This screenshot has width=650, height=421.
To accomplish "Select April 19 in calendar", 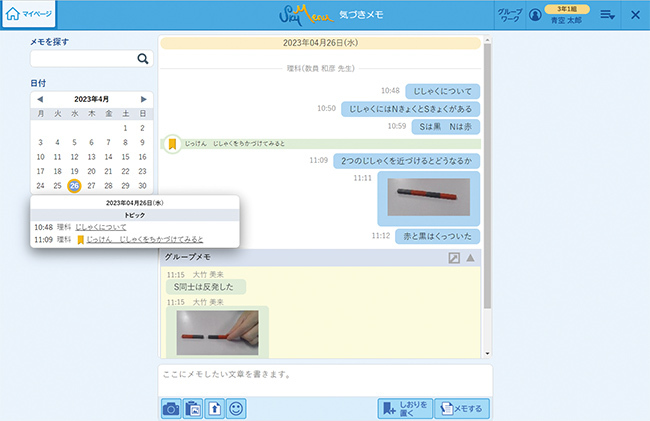I will [74, 171].
